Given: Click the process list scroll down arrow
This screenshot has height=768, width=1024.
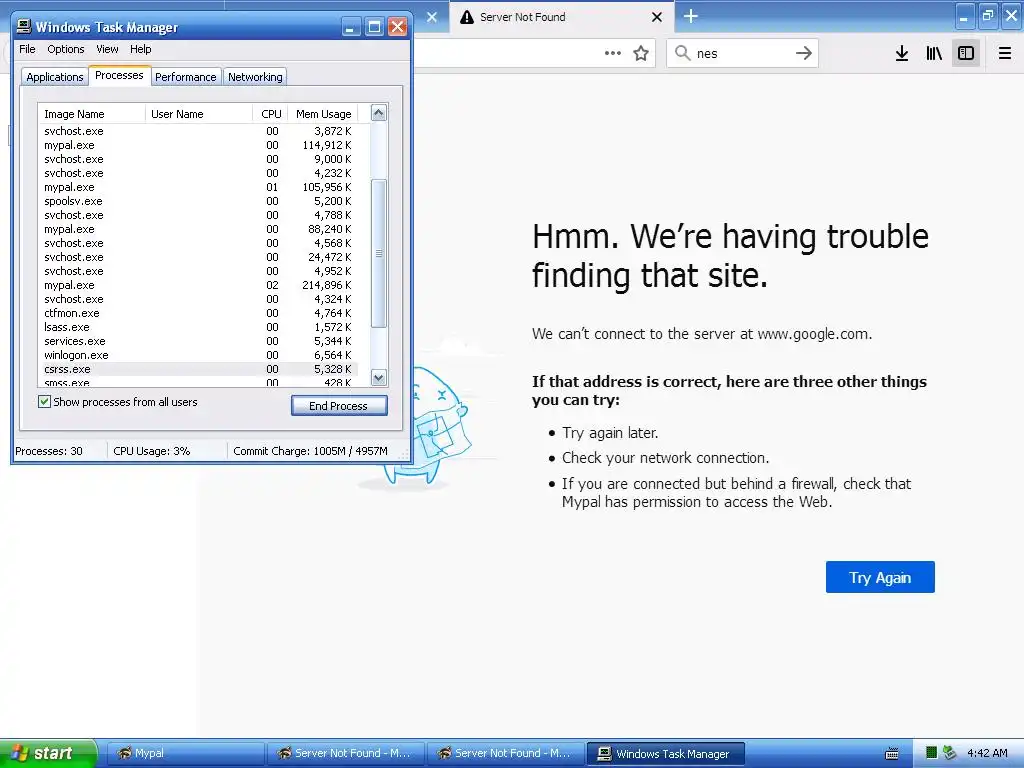Looking at the screenshot, I should 379,377.
